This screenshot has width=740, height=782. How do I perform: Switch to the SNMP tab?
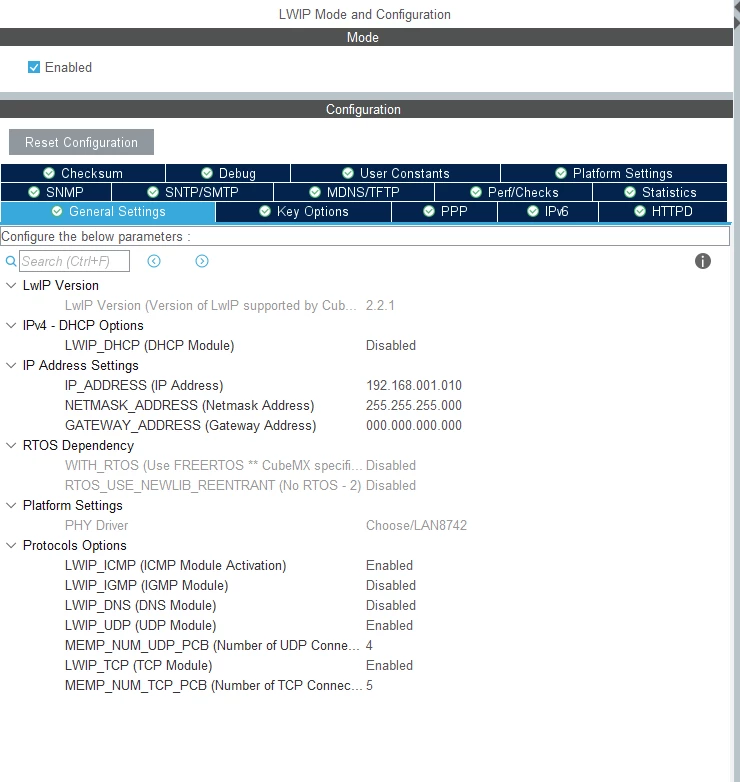tap(56, 192)
